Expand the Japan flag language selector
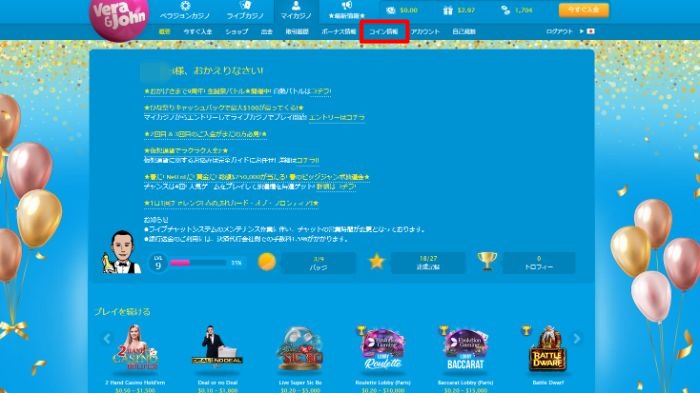 click(588, 31)
